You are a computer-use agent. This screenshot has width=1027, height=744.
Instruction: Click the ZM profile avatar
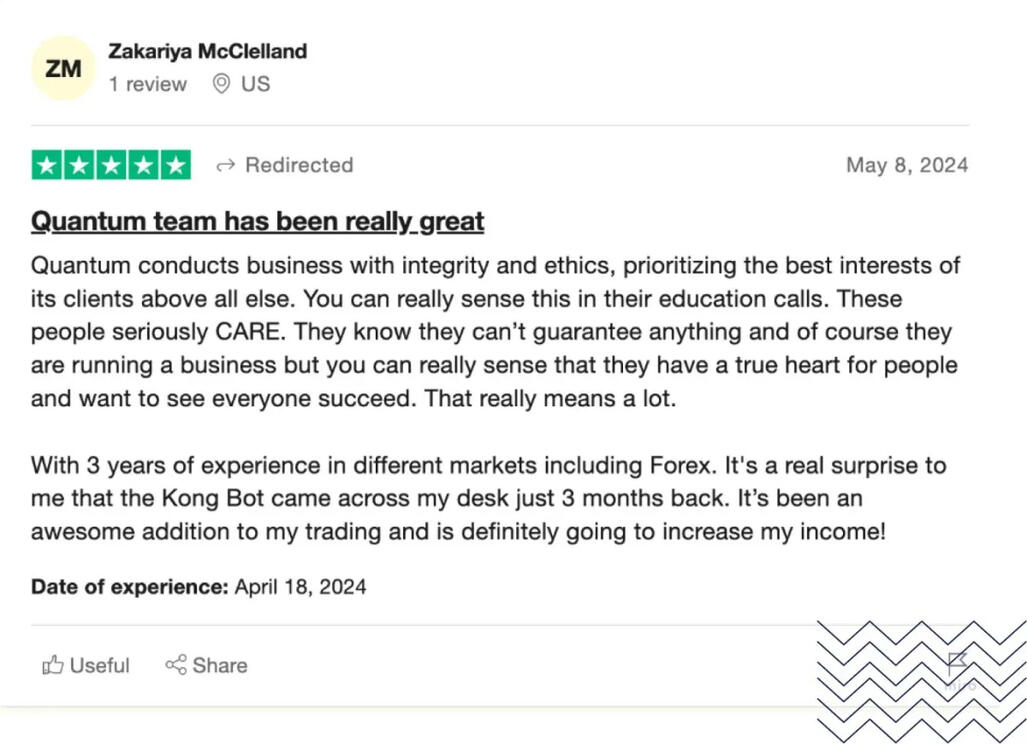pyautogui.click(x=63, y=69)
